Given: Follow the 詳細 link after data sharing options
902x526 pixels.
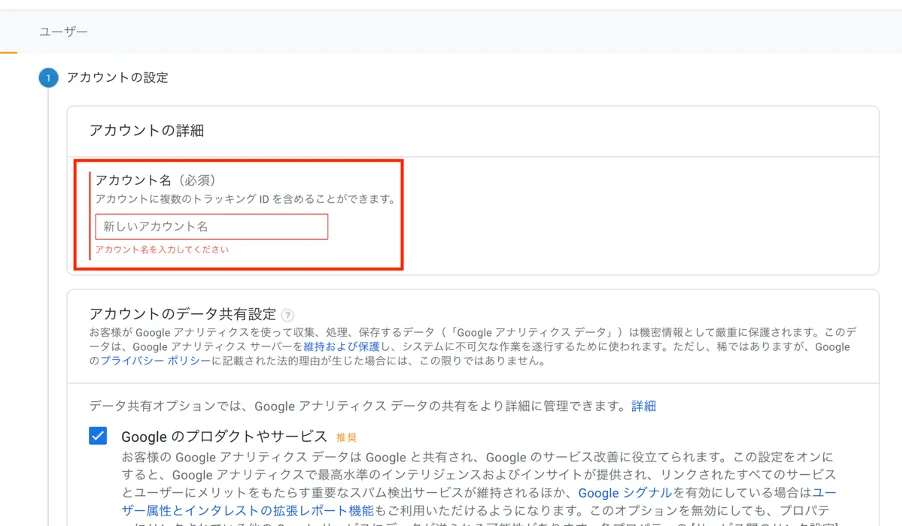Looking at the screenshot, I should coord(644,406).
